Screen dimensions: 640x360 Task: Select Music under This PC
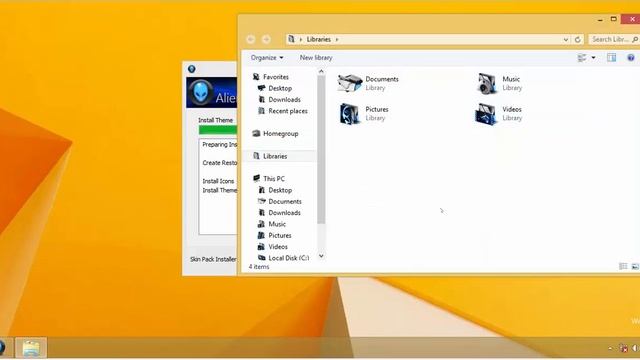point(277,224)
